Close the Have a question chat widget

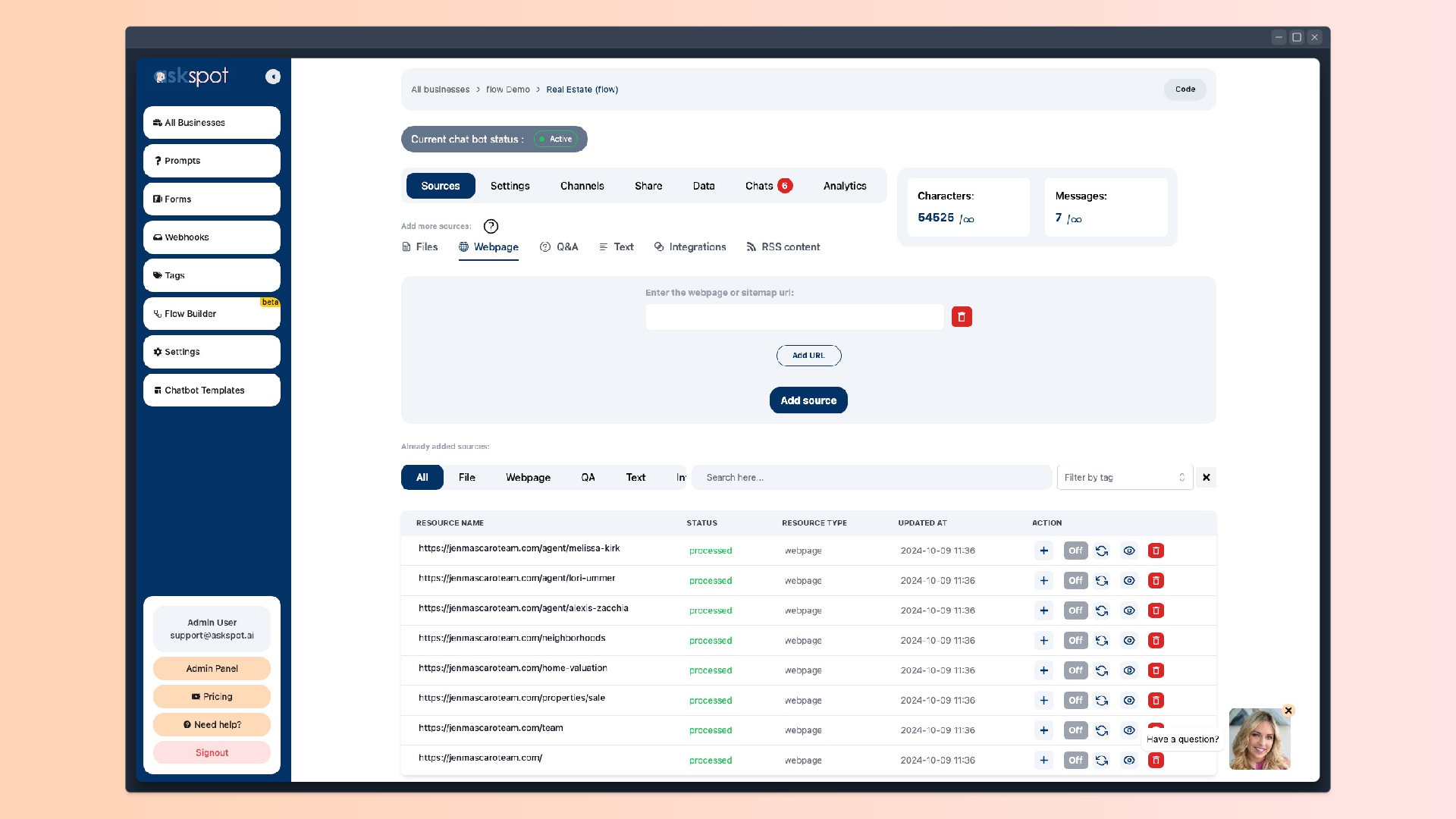[1288, 711]
